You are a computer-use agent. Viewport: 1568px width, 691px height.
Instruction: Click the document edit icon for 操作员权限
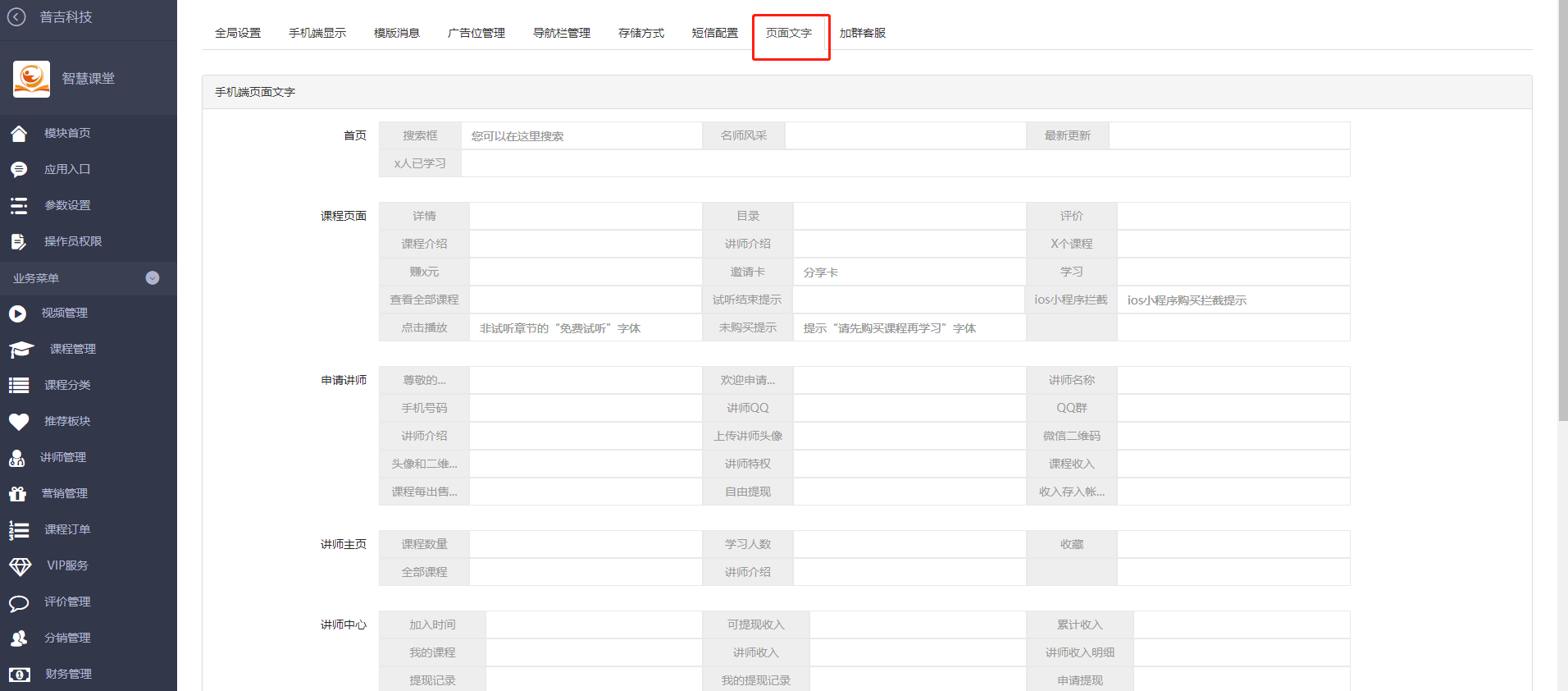pyautogui.click(x=19, y=241)
